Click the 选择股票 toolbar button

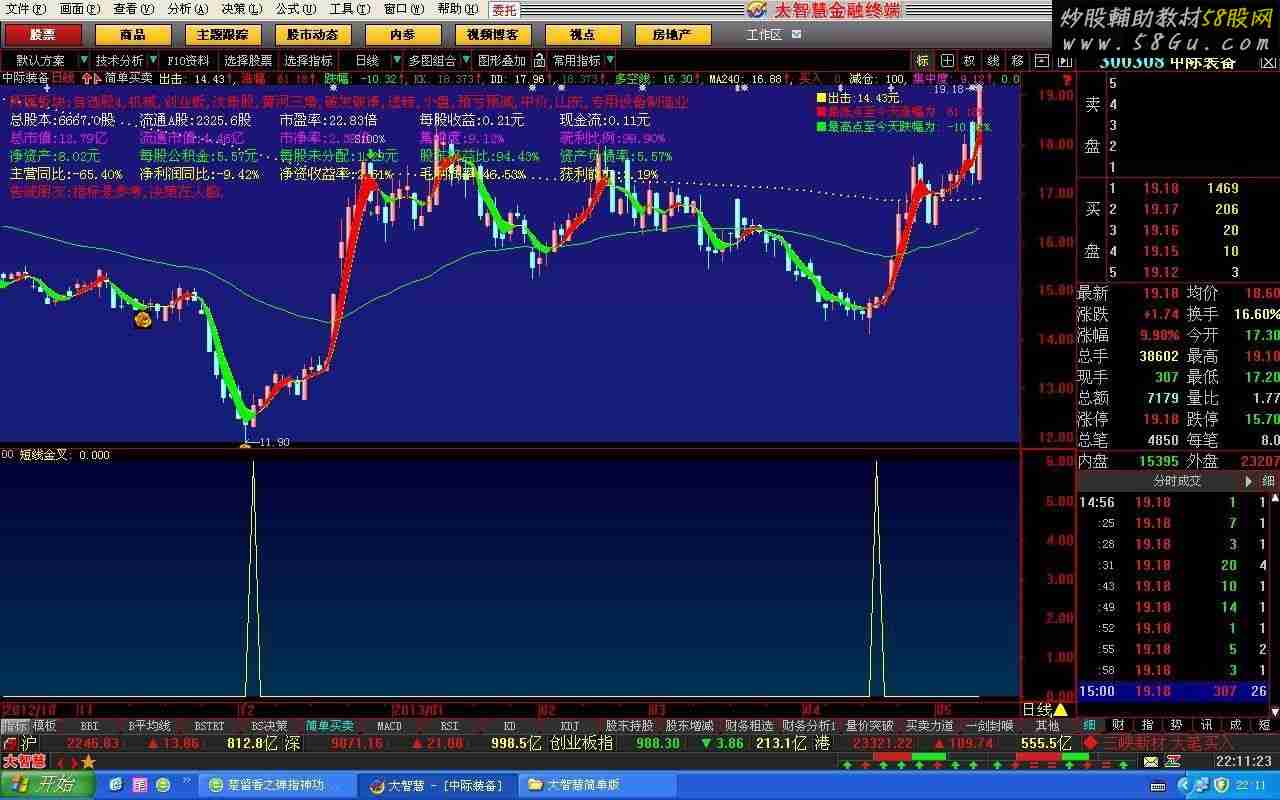point(248,61)
